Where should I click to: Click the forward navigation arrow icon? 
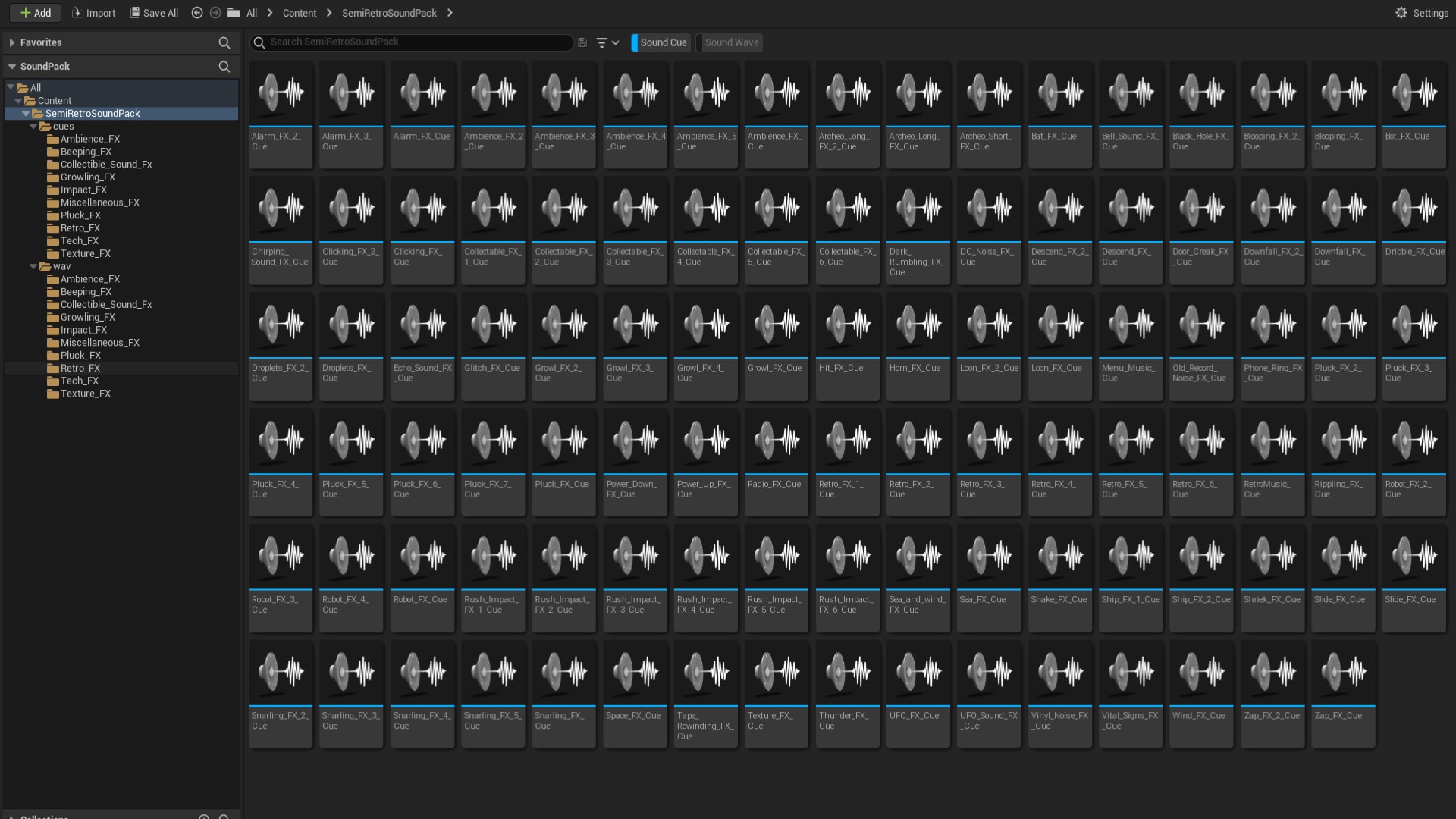click(215, 13)
